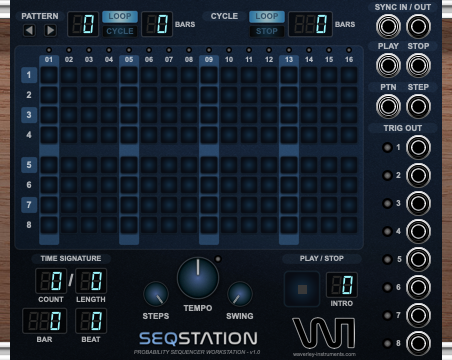Toggle step 16 on track 8

click(349, 225)
